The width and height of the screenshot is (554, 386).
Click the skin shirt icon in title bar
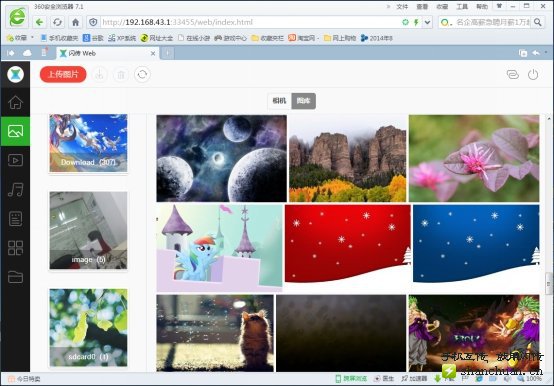point(499,6)
